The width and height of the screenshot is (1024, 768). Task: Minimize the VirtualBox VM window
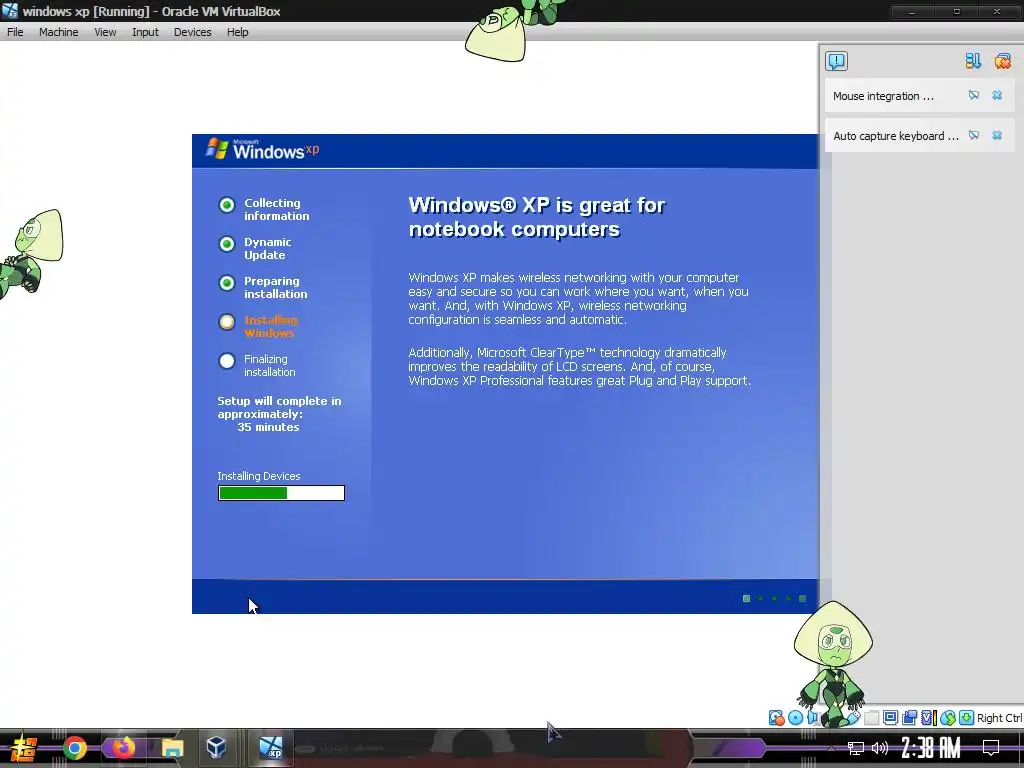click(912, 12)
